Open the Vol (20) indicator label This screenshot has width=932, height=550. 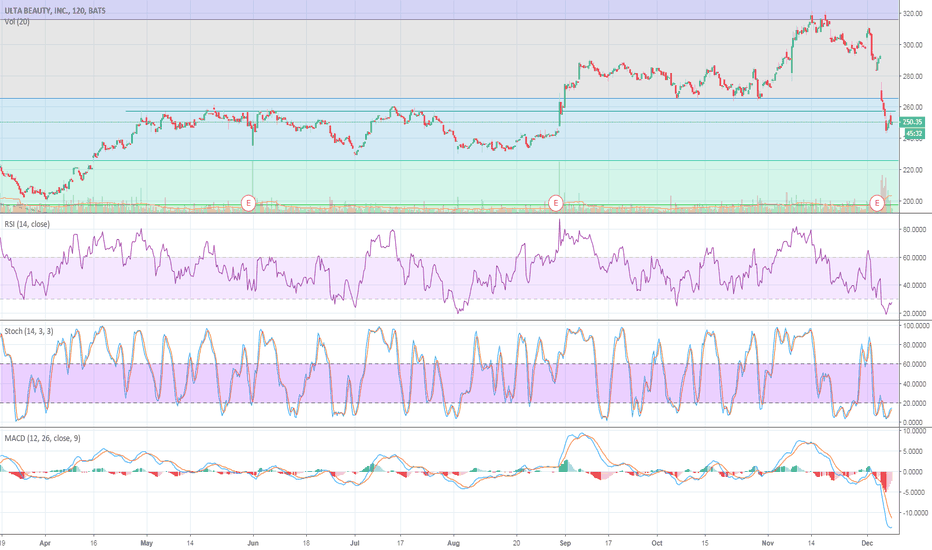[x=17, y=22]
